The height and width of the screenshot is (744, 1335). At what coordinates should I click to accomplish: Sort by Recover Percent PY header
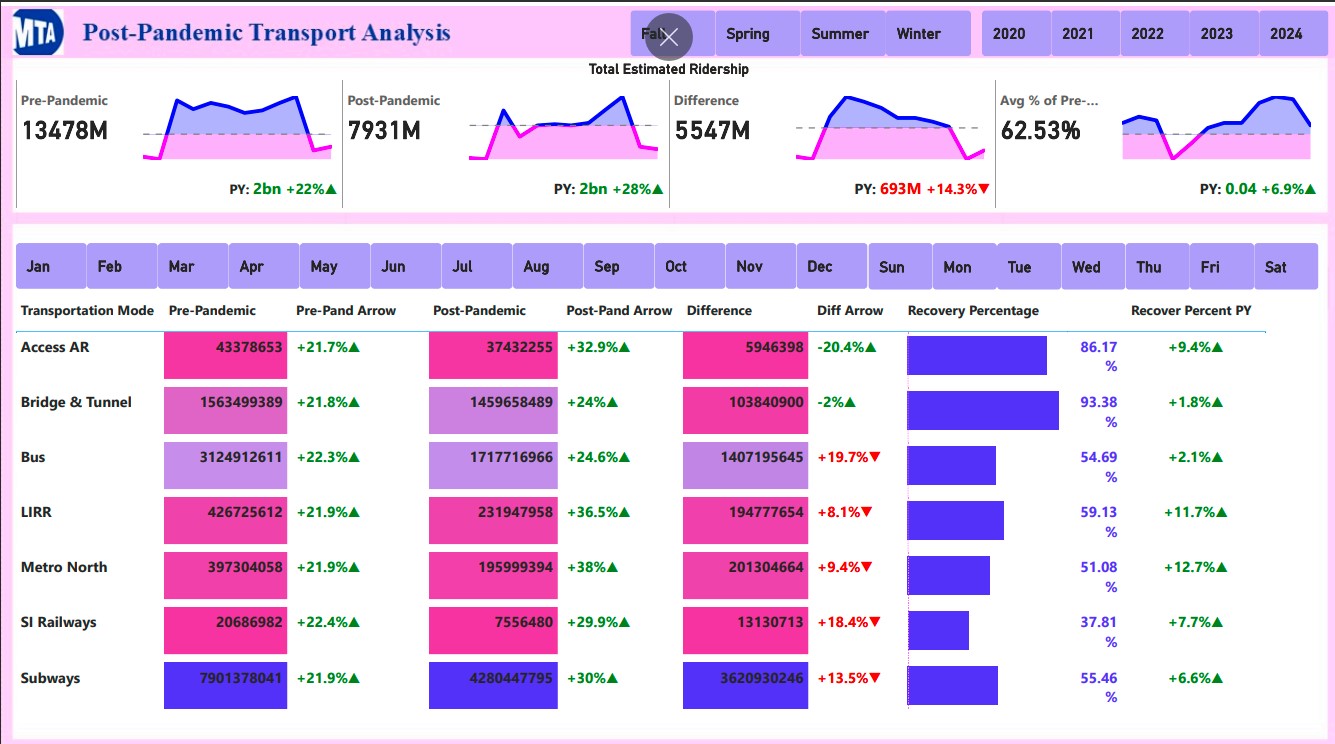pyautogui.click(x=1191, y=310)
